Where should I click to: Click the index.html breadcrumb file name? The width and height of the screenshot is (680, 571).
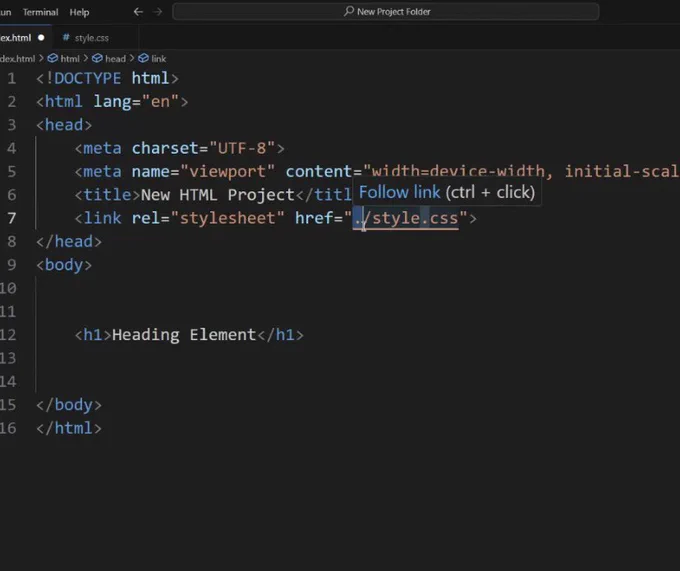[x=17, y=59]
